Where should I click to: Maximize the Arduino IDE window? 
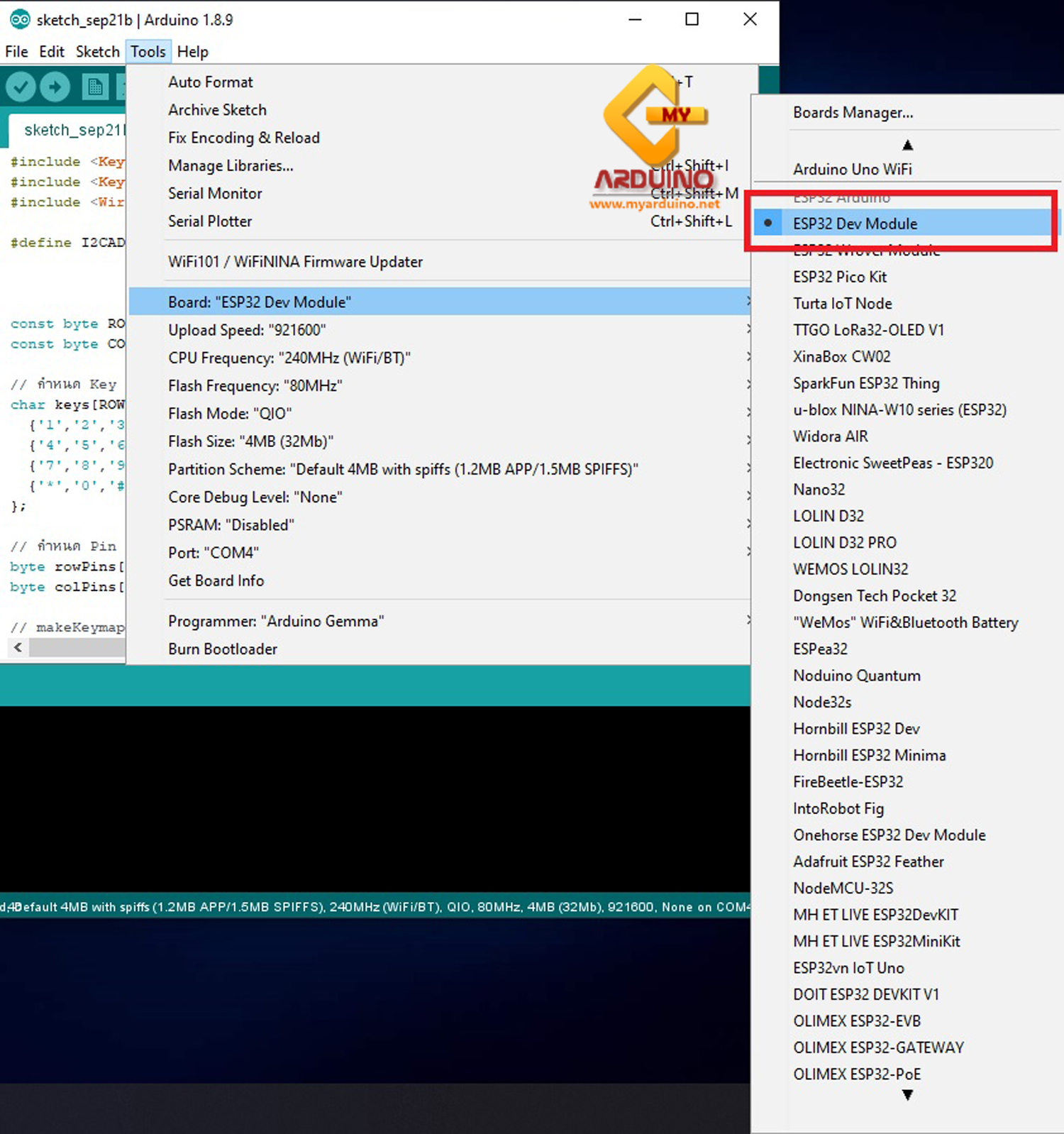pyautogui.click(x=692, y=20)
